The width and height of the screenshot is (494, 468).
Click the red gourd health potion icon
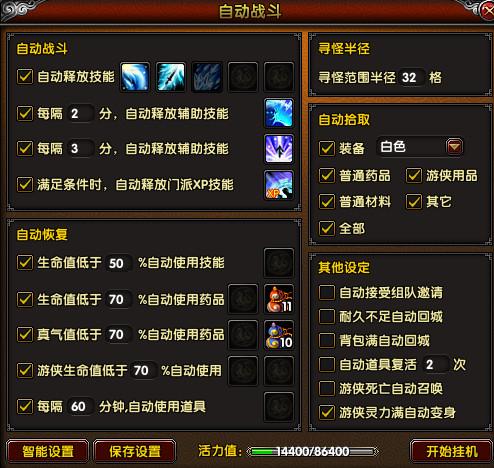tap(279, 299)
